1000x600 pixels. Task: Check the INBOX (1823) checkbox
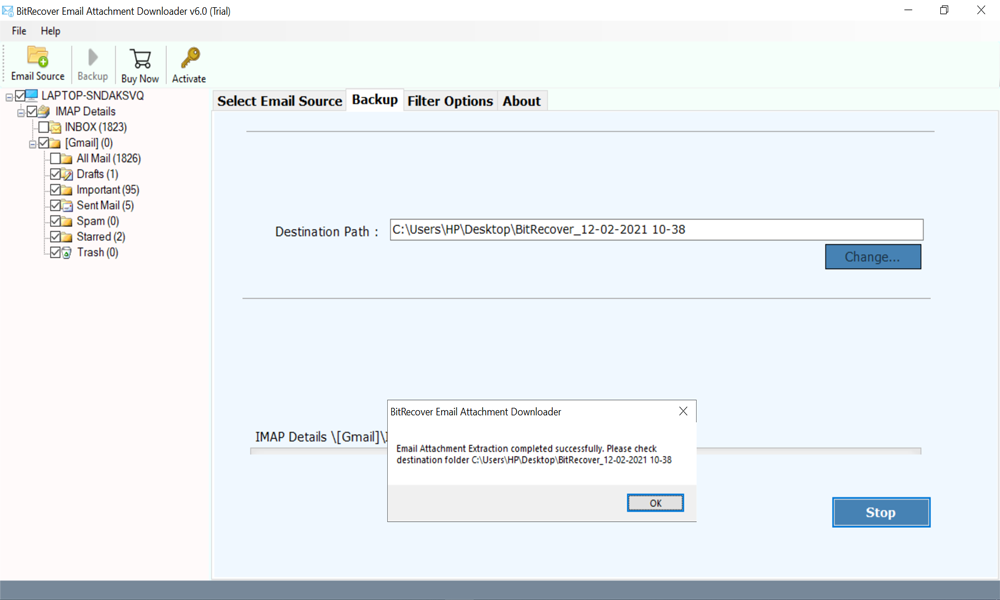pos(43,127)
